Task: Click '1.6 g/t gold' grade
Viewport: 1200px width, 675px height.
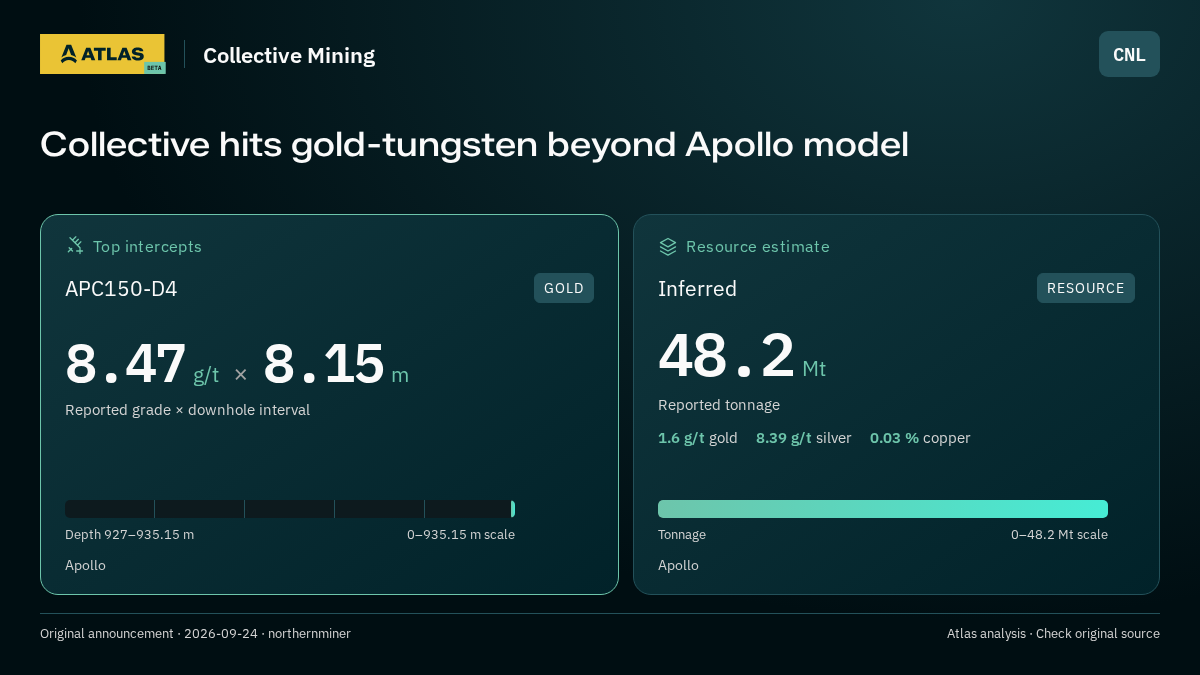Action: click(698, 438)
